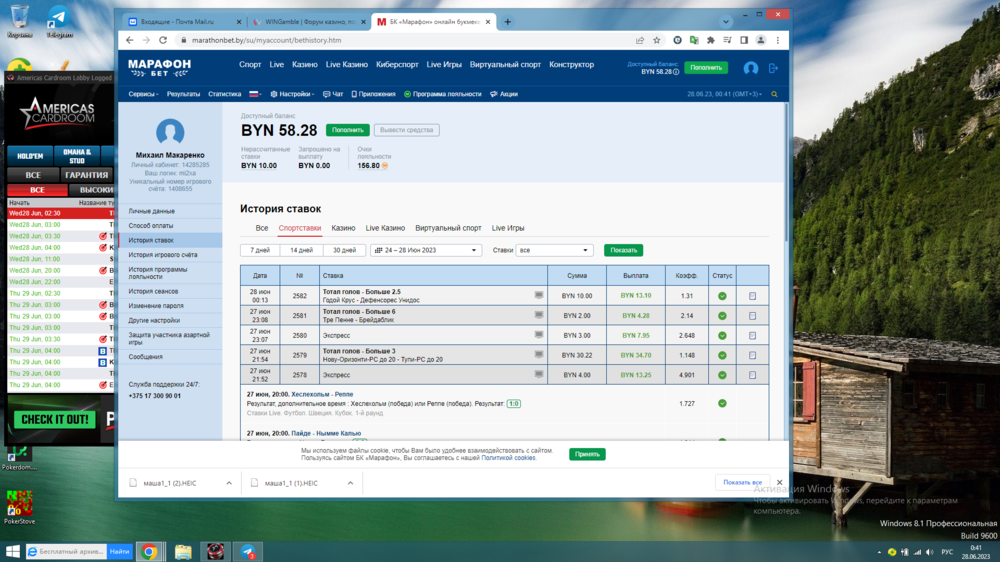Open the user profile avatar icon
The height and width of the screenshot is (562, 1000).
tap(751, 68)
